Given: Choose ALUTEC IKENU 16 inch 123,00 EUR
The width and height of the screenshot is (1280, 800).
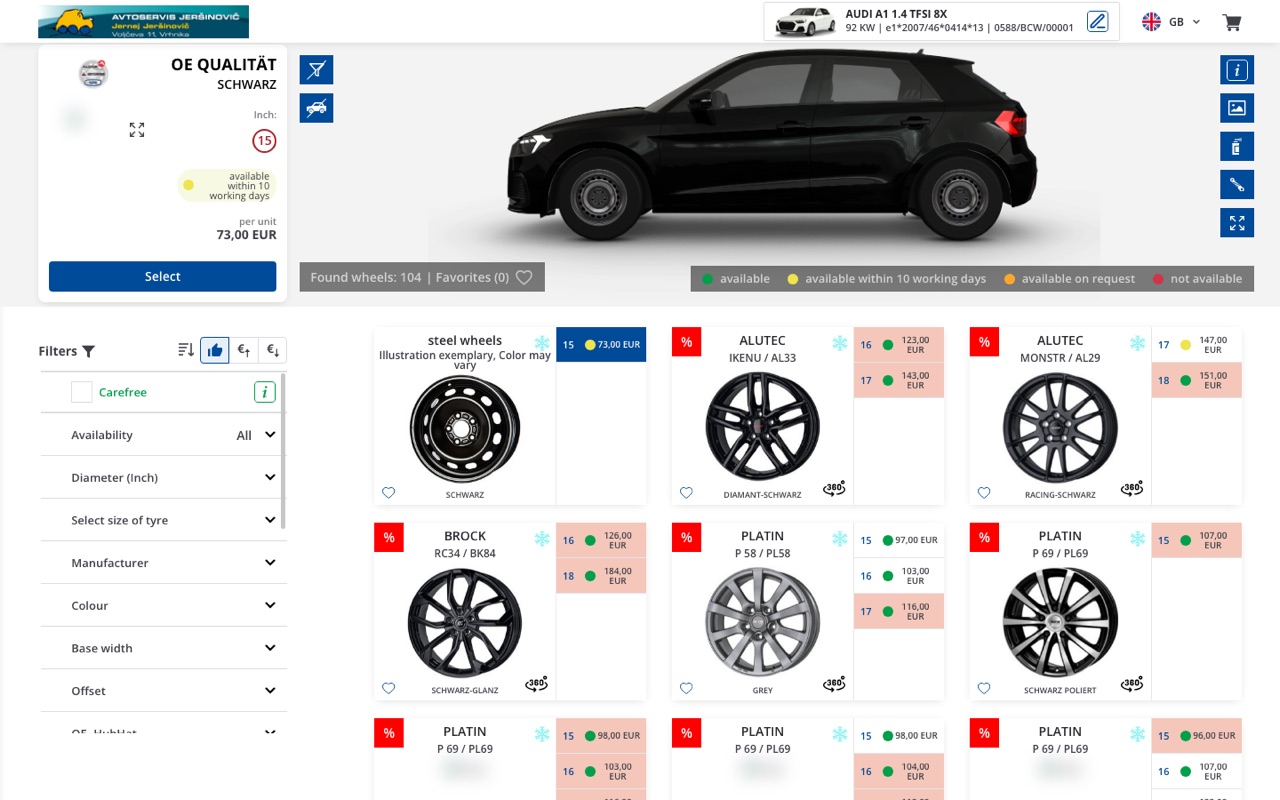Looking at the screenshot, I should pyautogui.click(x=899, y=345).
